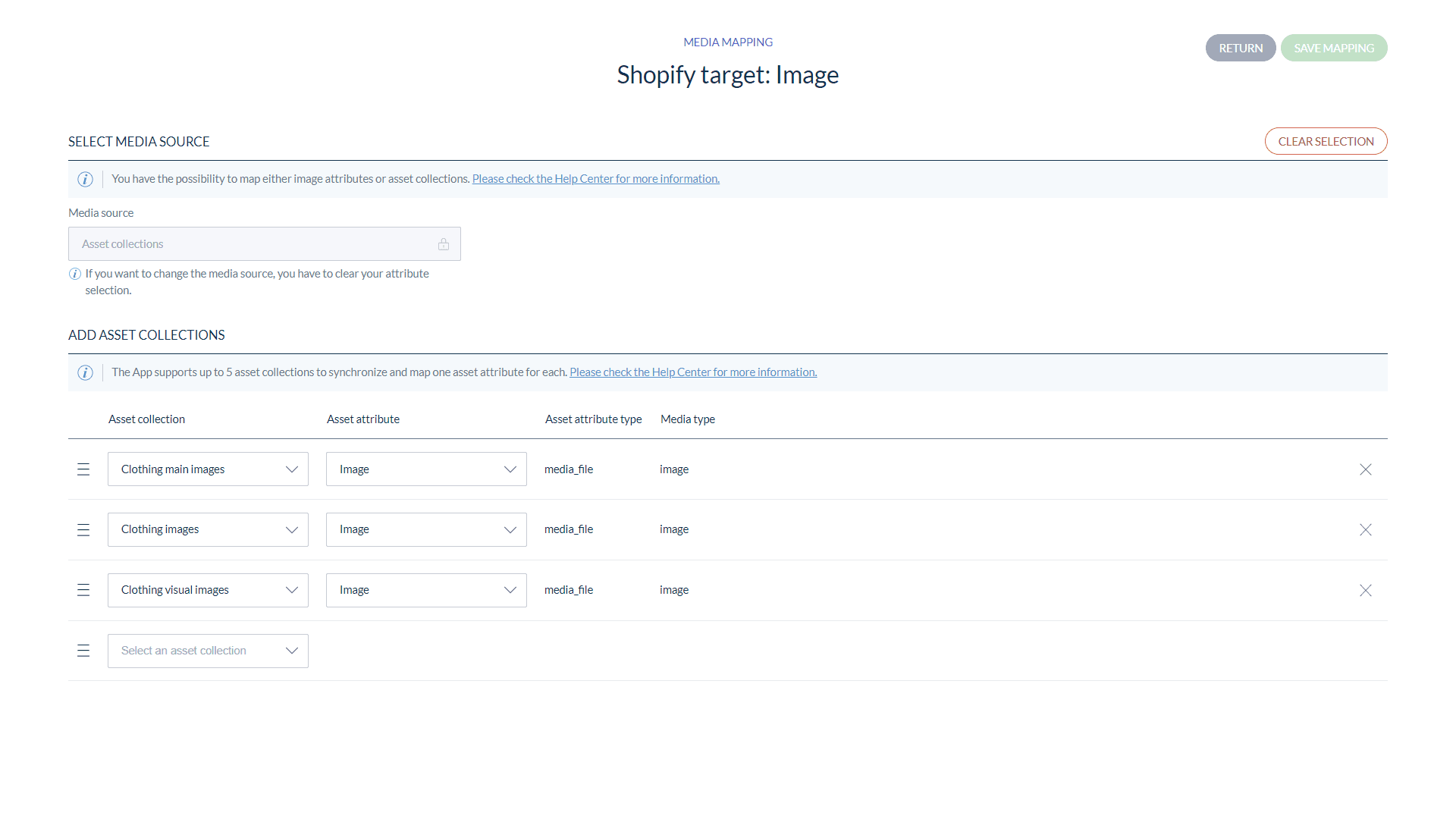The width and height of the screenshot is (1456, 819).
Task: Click the Media type column header
Action: coord(688,419)
